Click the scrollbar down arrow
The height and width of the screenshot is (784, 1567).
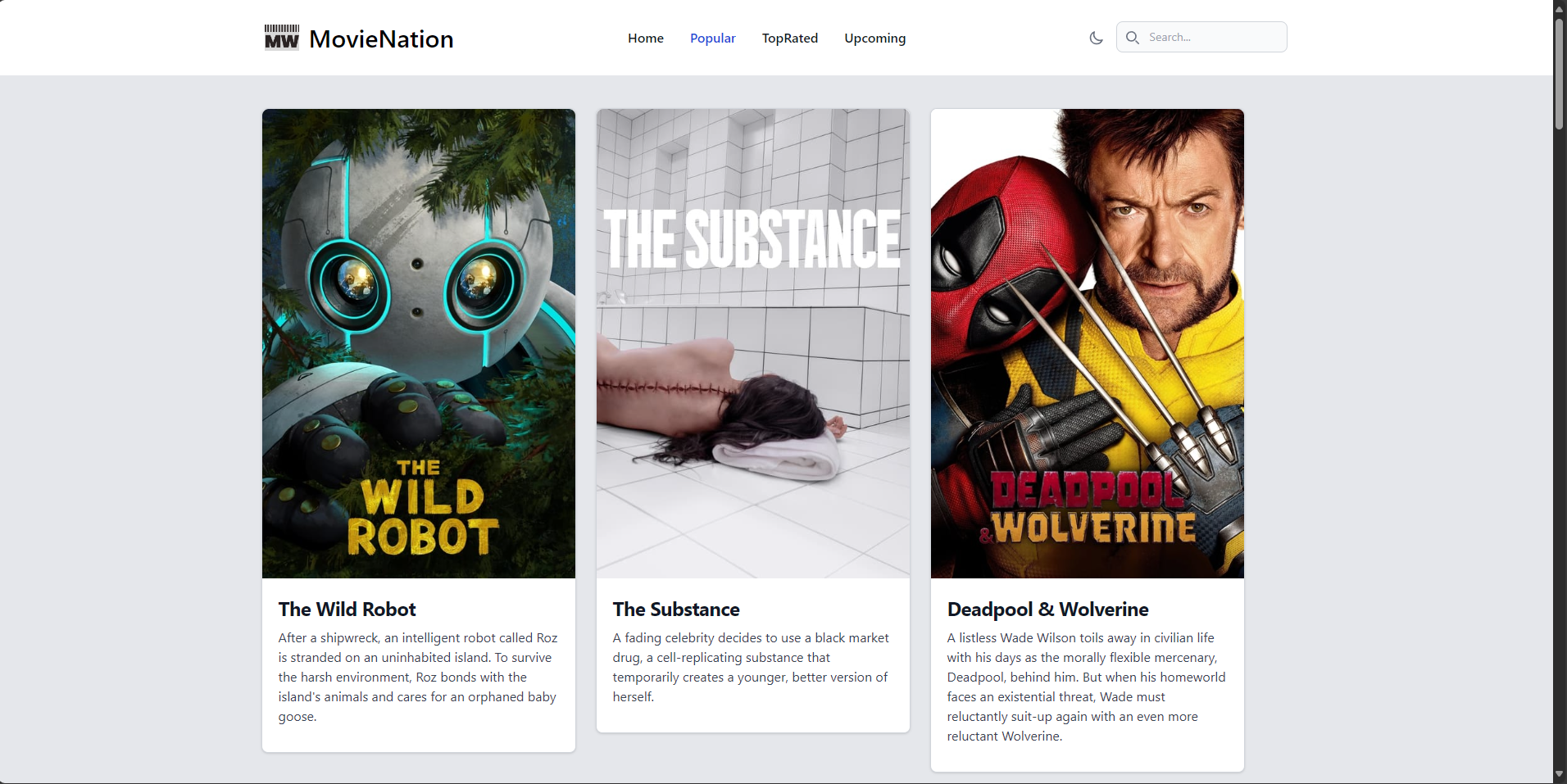(1560, 775)
